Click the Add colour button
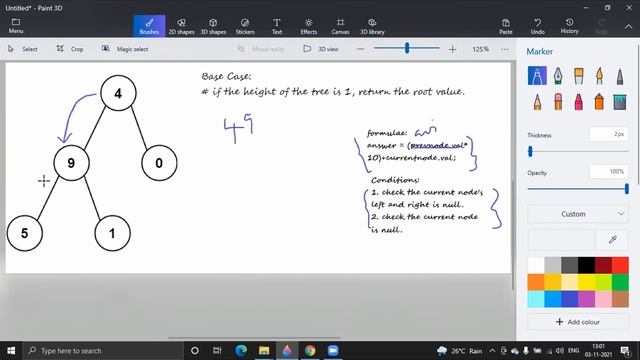 578,322
